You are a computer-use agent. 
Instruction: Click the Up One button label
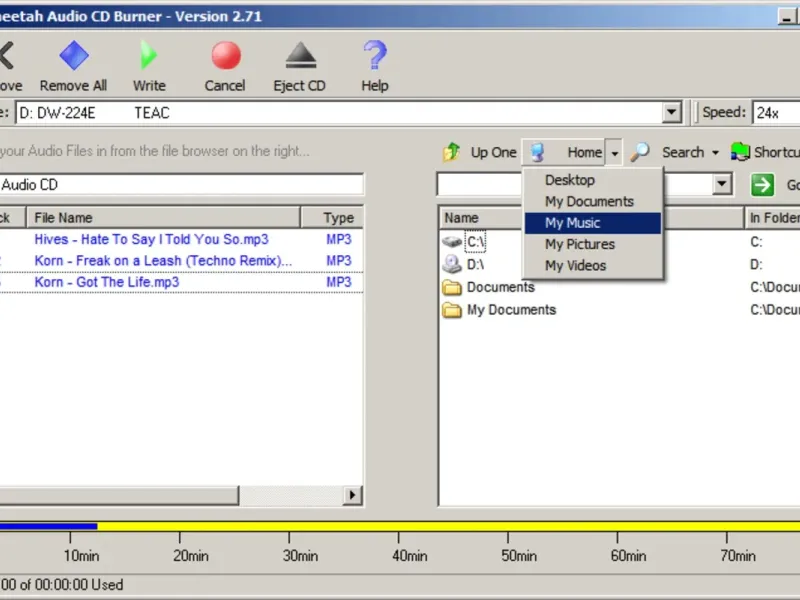pyautogui.click(x=493, y=153)
